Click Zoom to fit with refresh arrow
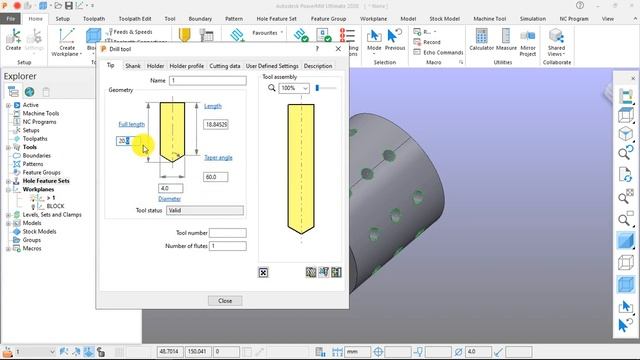This screenshot has height=360, width=640. point(625,152)
